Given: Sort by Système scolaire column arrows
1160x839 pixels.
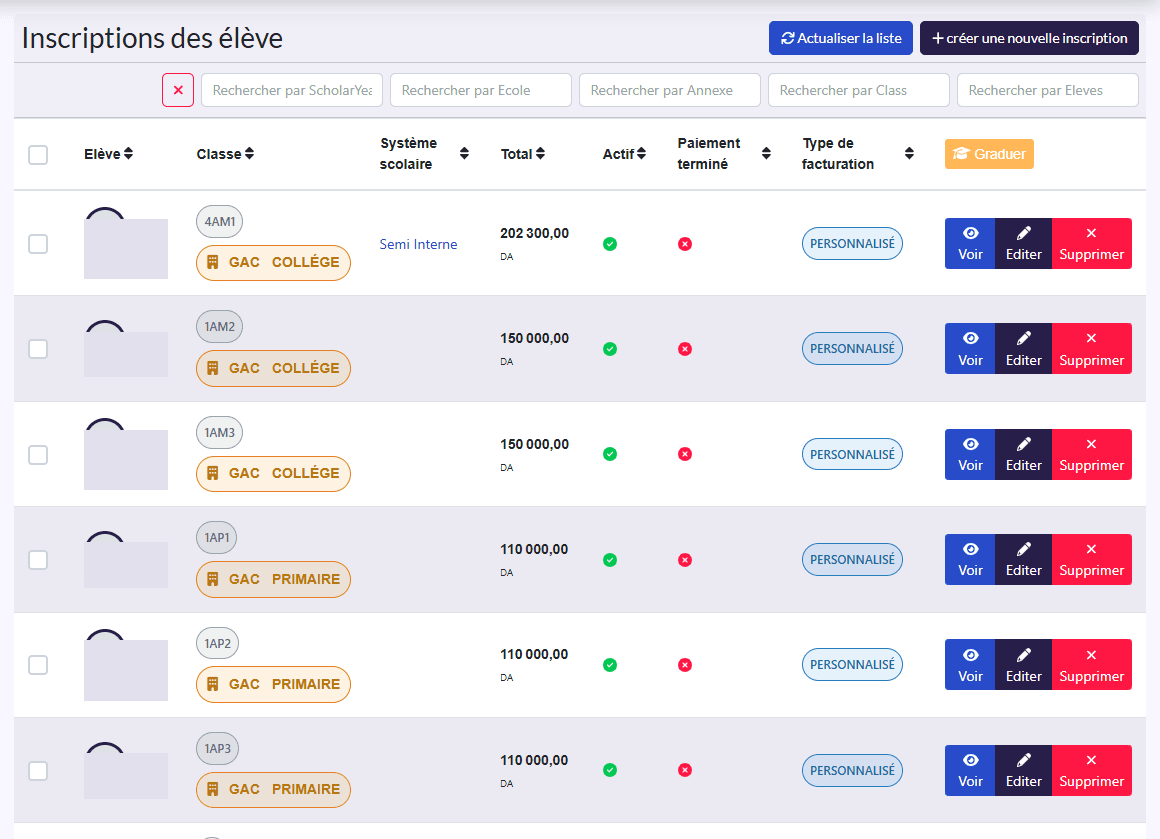Looking at the screenshot, I should 464,153.
